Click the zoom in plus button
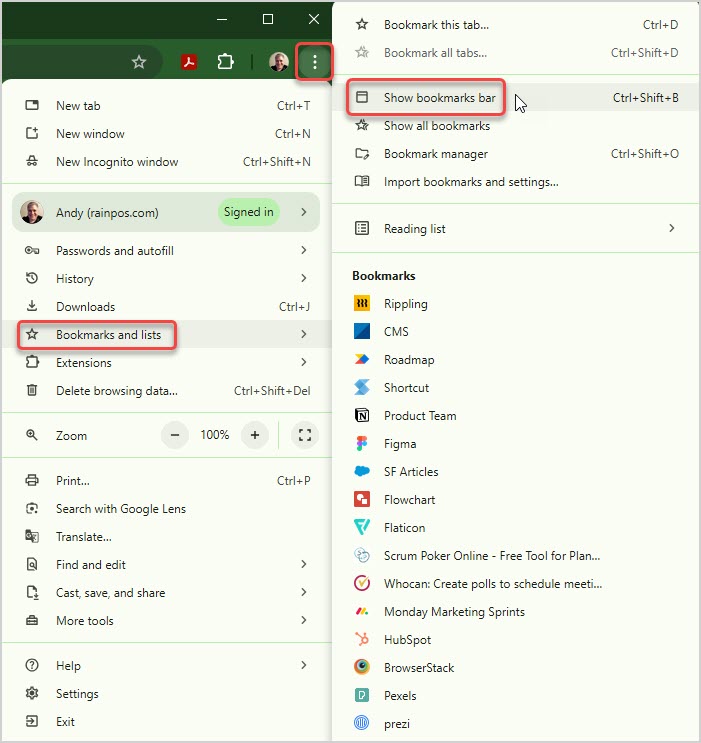Viewport: 701px width, 743px height. coord(255,435)
